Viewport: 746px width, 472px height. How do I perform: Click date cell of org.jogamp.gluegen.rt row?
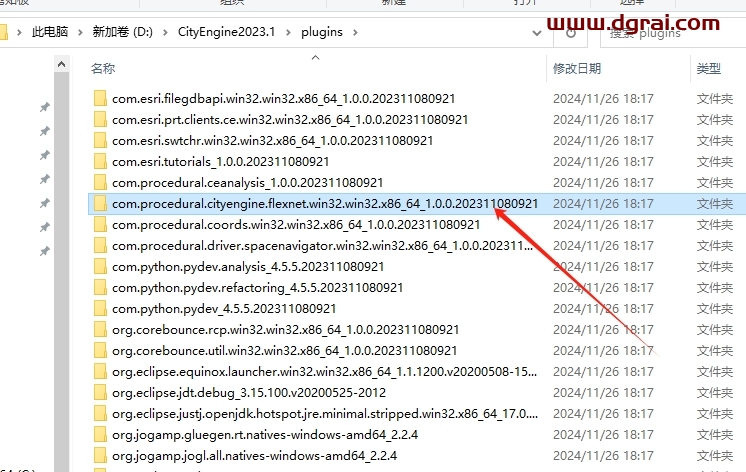coord(603,434)
